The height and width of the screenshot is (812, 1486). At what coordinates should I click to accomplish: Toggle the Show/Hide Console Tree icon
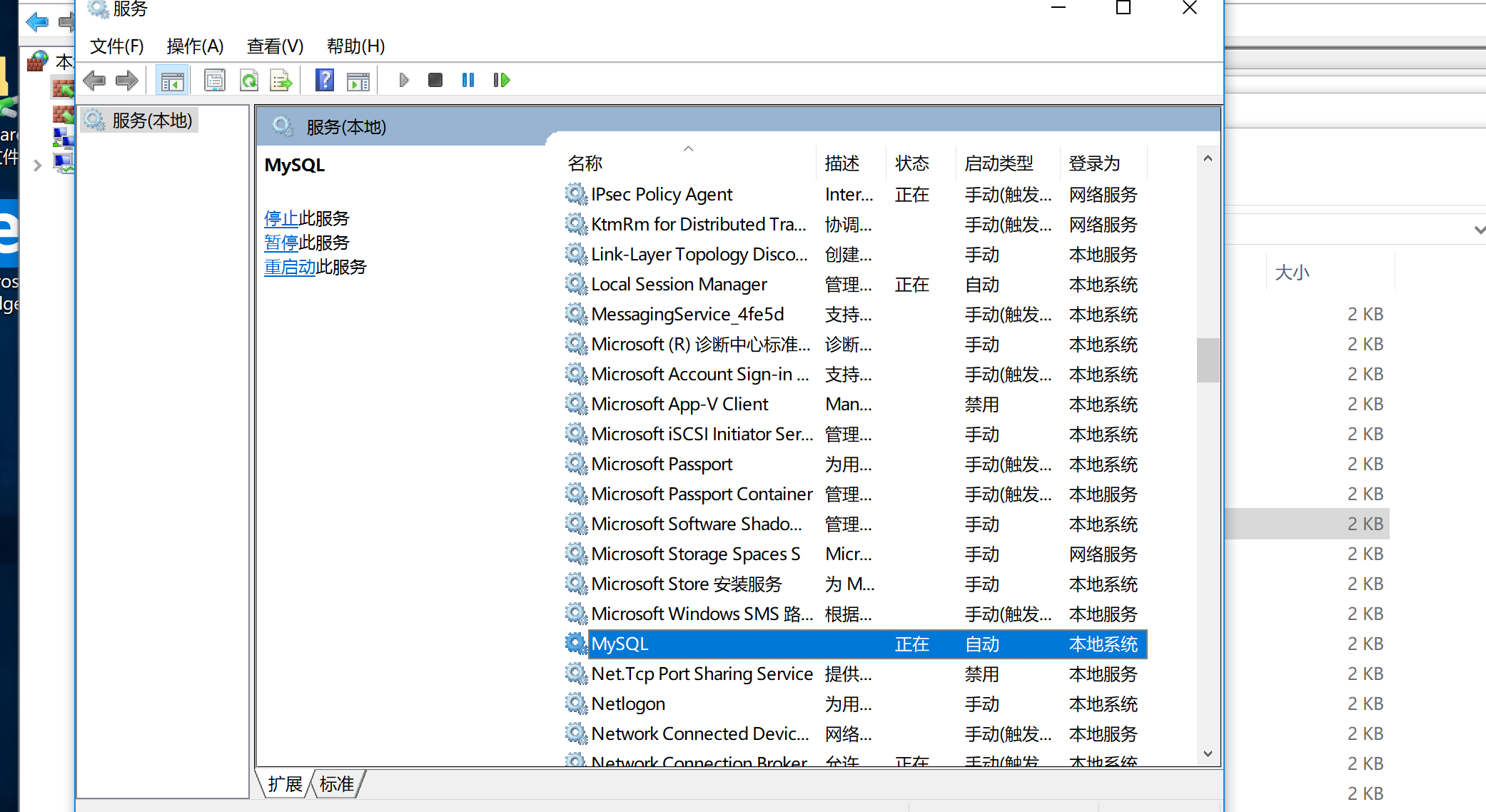(172, 80)
